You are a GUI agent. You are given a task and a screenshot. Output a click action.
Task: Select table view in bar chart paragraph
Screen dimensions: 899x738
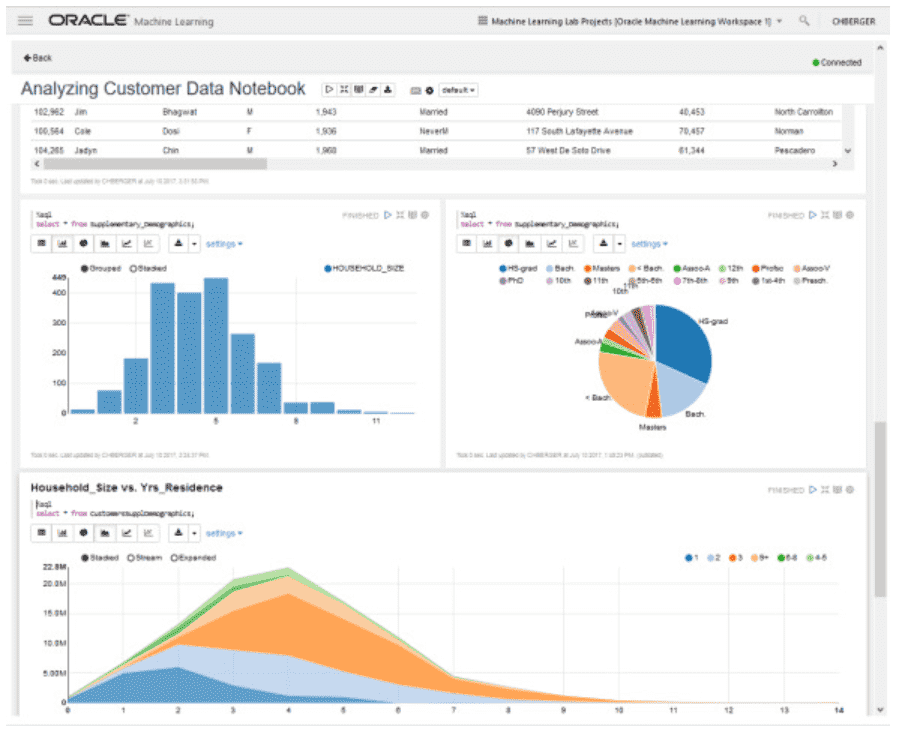(41, 244)
